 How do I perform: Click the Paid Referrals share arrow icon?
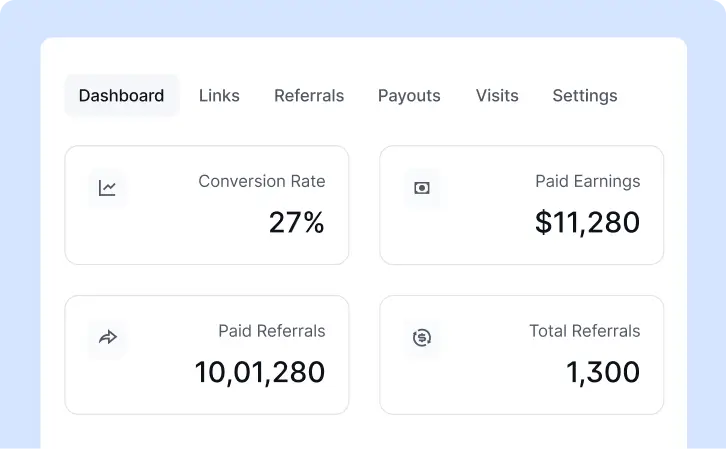[x=107, y=337]
